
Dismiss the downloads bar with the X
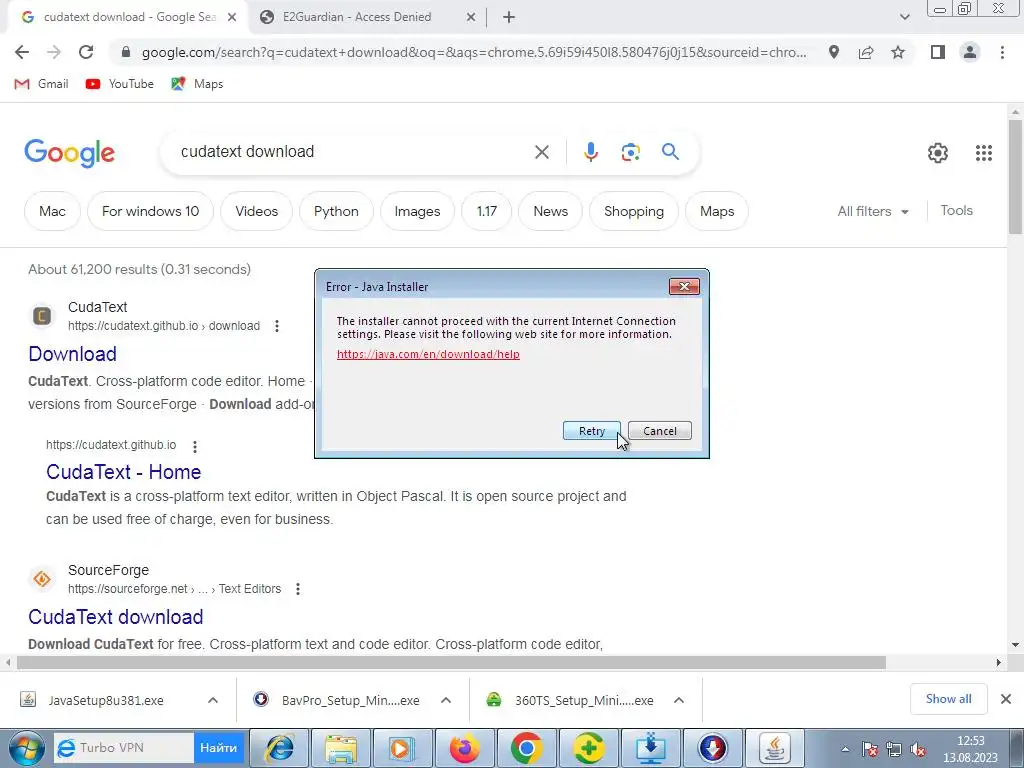click(x=1006, y=699)
